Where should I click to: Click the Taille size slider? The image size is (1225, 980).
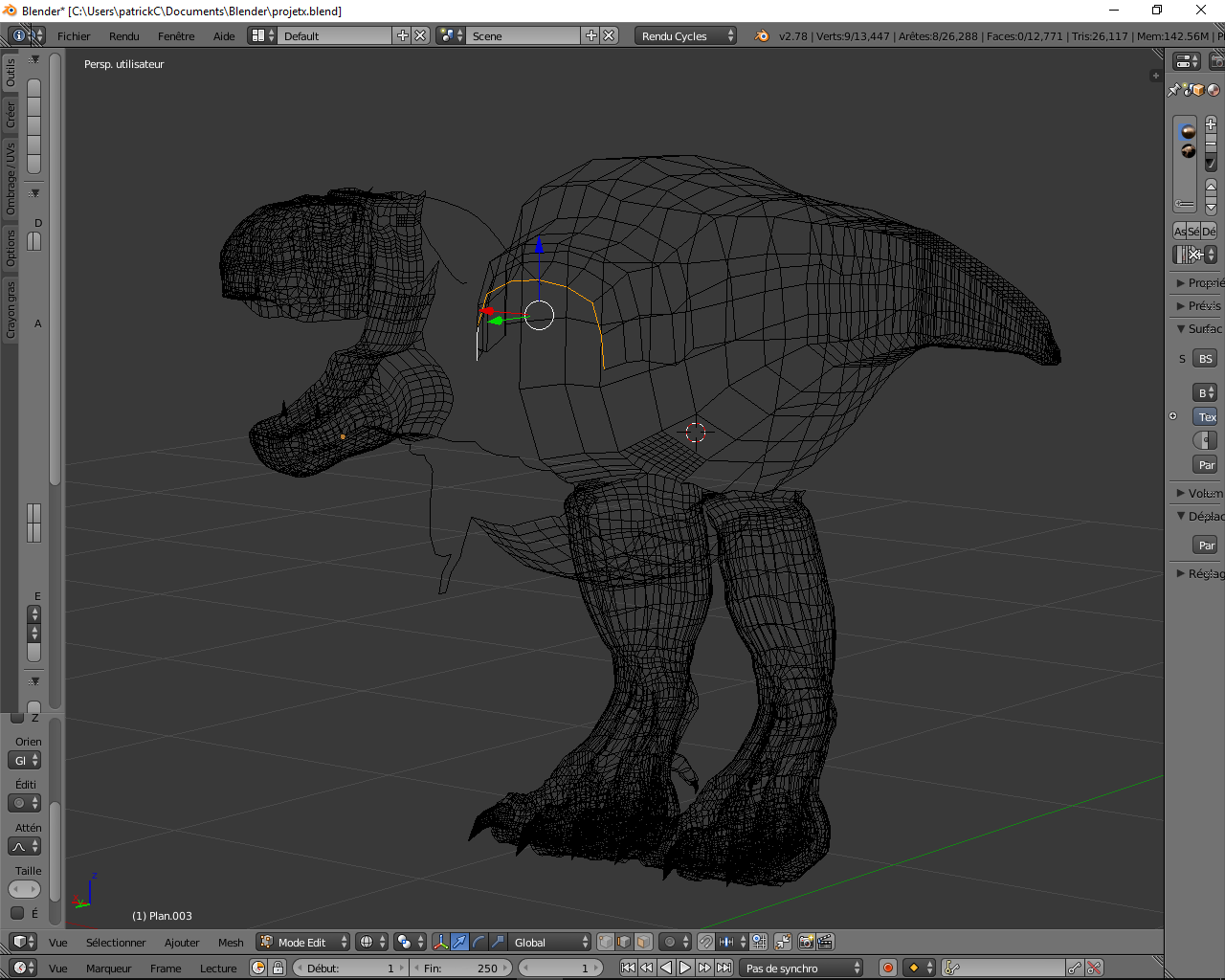pyautogui.click(x=24, y=889)
